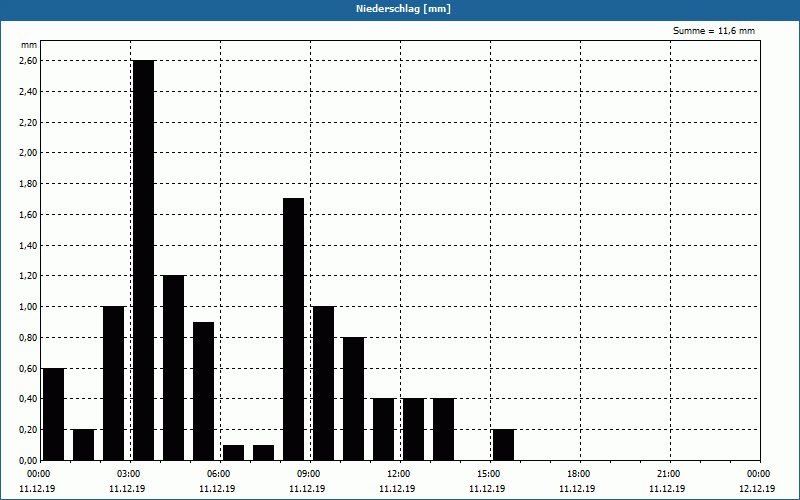Click the 0,60 y-axis label
The height and width of the screenshot is (500, 800).
click(x=28, y=368)
